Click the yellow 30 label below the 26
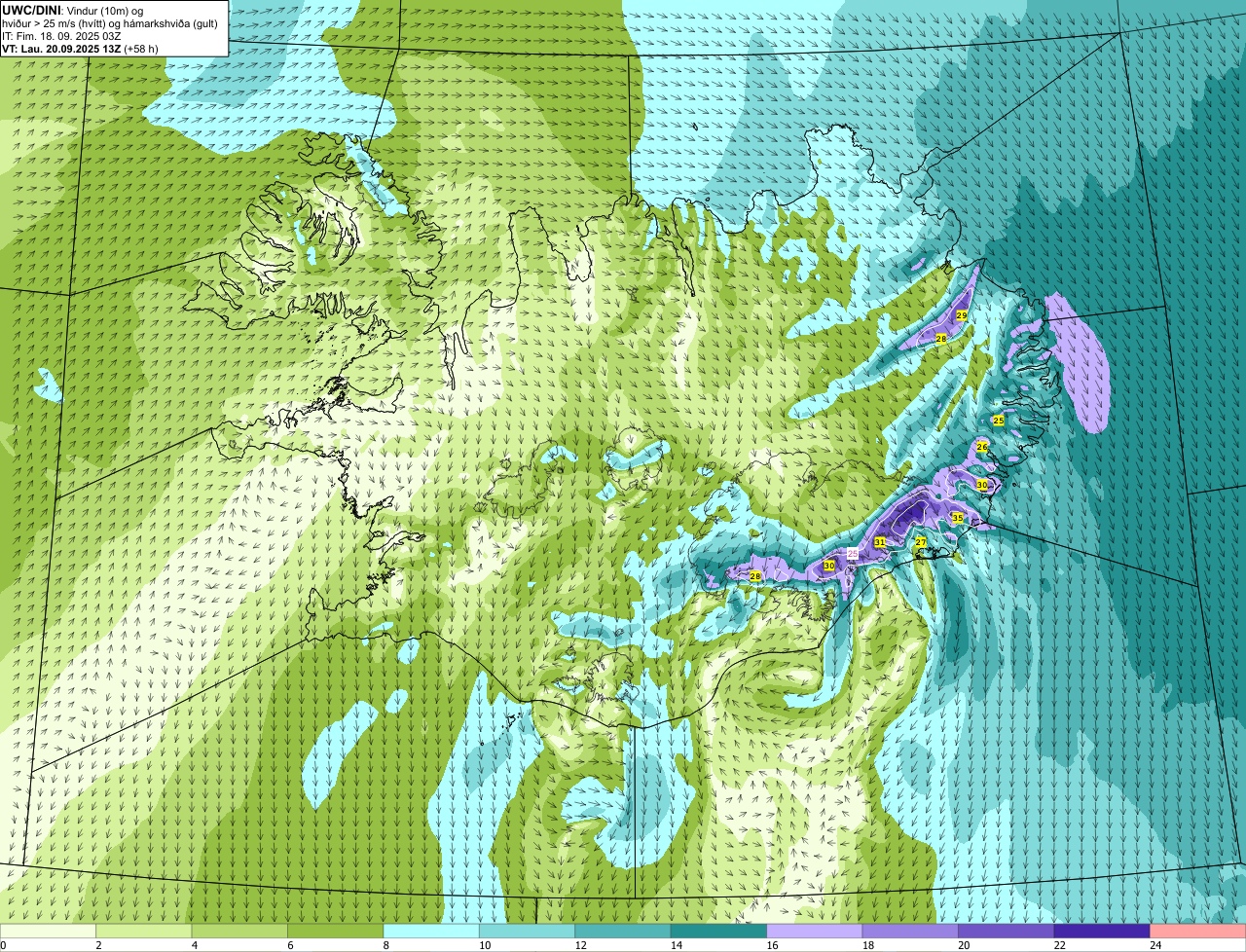 point(982,485)
